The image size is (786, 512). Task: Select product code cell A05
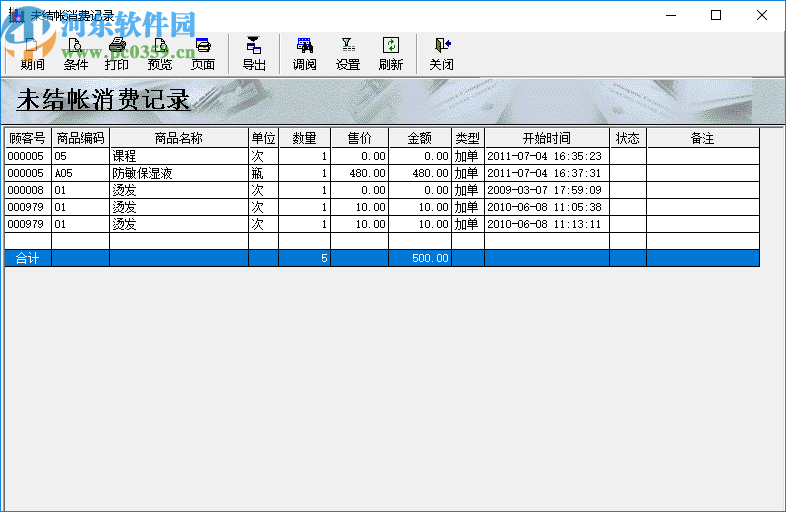click(x=80, y=173)
